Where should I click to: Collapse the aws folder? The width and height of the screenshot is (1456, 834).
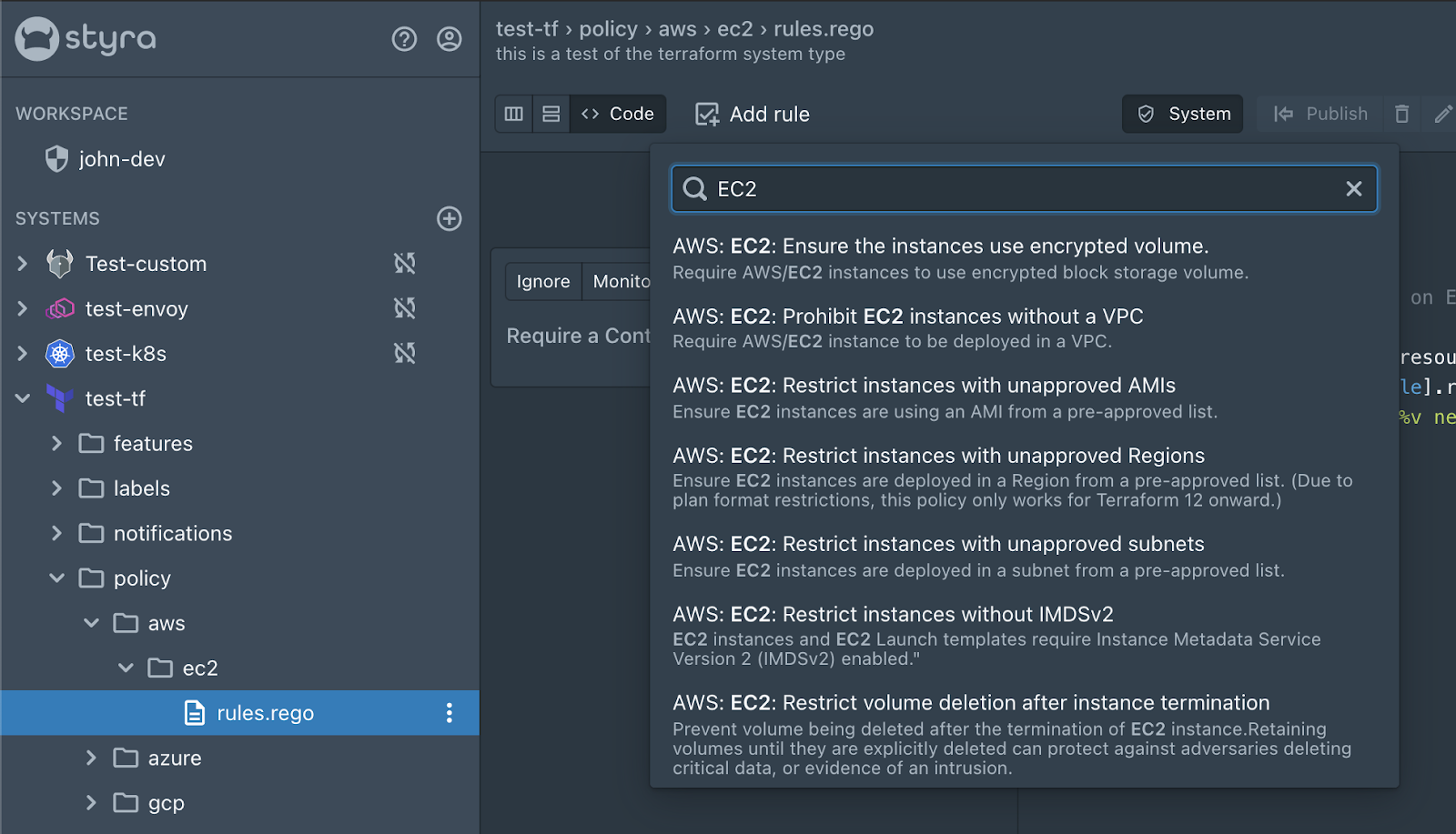pyautogui.click(x=91, y=623)
